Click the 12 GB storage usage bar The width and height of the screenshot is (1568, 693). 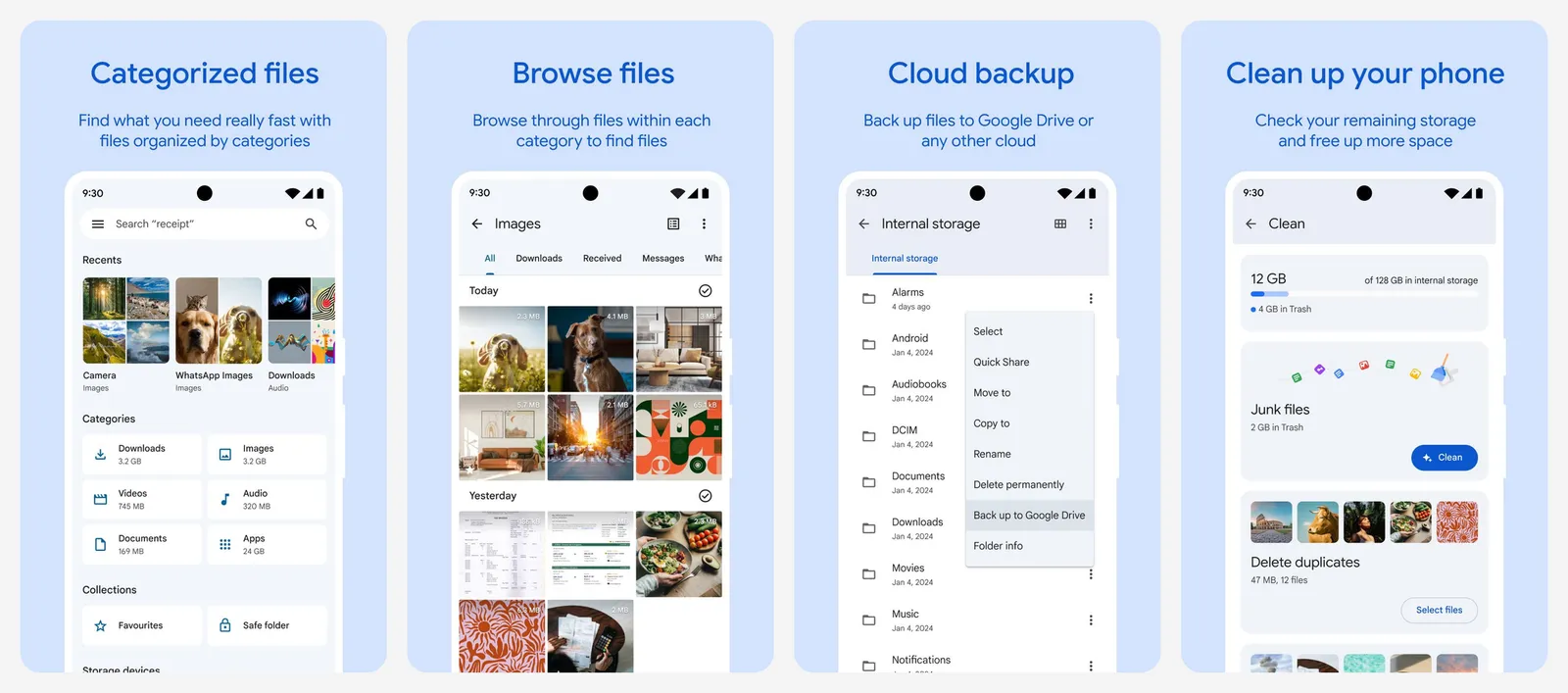click(1364, 293)
